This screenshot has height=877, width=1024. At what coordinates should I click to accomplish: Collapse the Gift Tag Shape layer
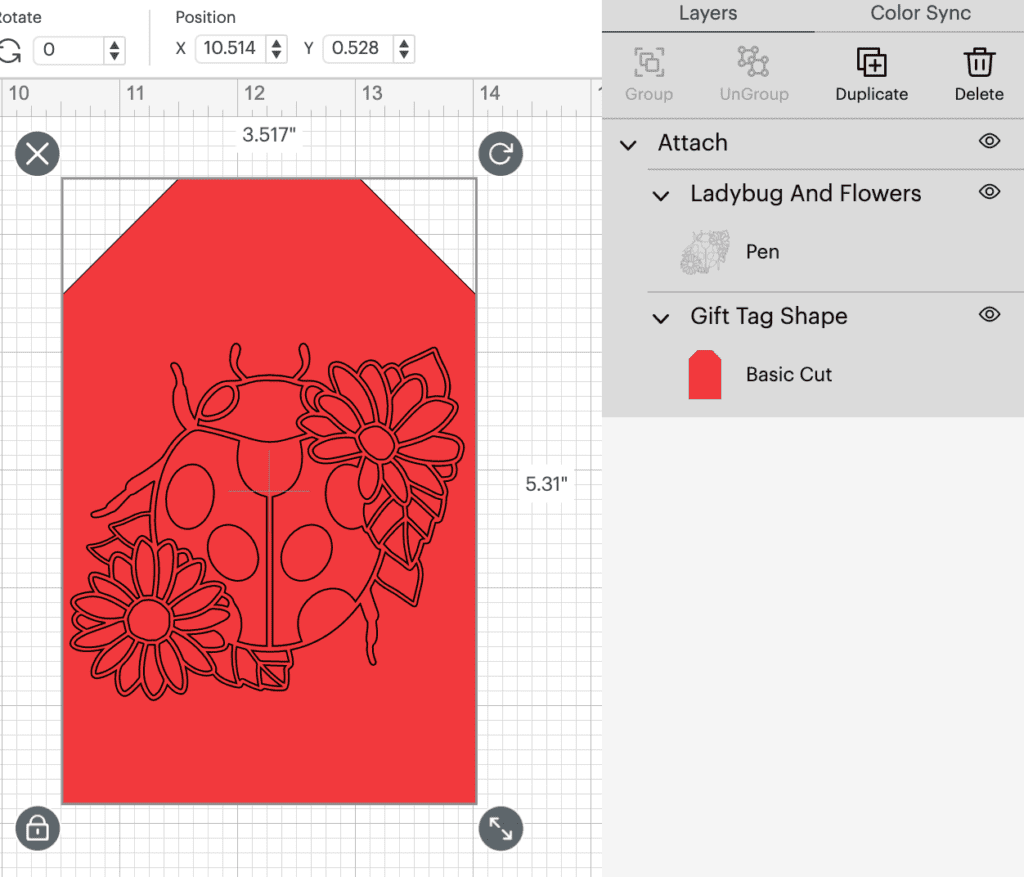661,318
